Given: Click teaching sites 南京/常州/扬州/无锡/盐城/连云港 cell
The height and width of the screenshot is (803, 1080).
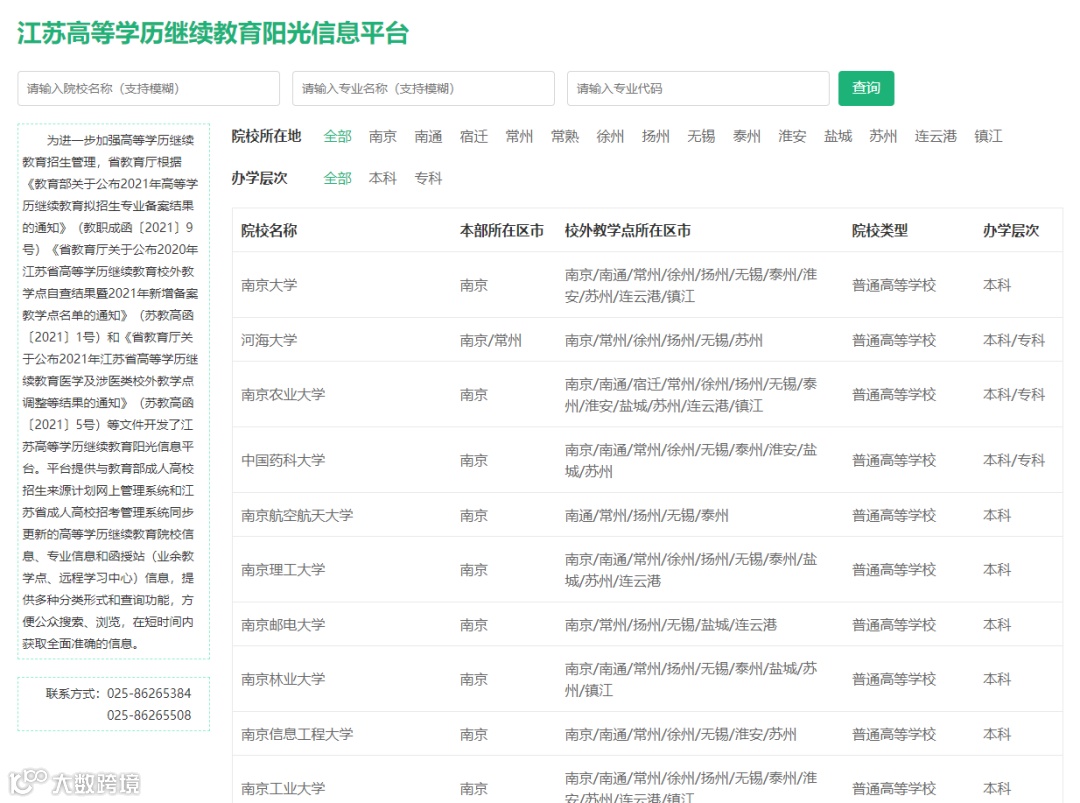Looking at the screenshot, I should click(x=671, y=625).
